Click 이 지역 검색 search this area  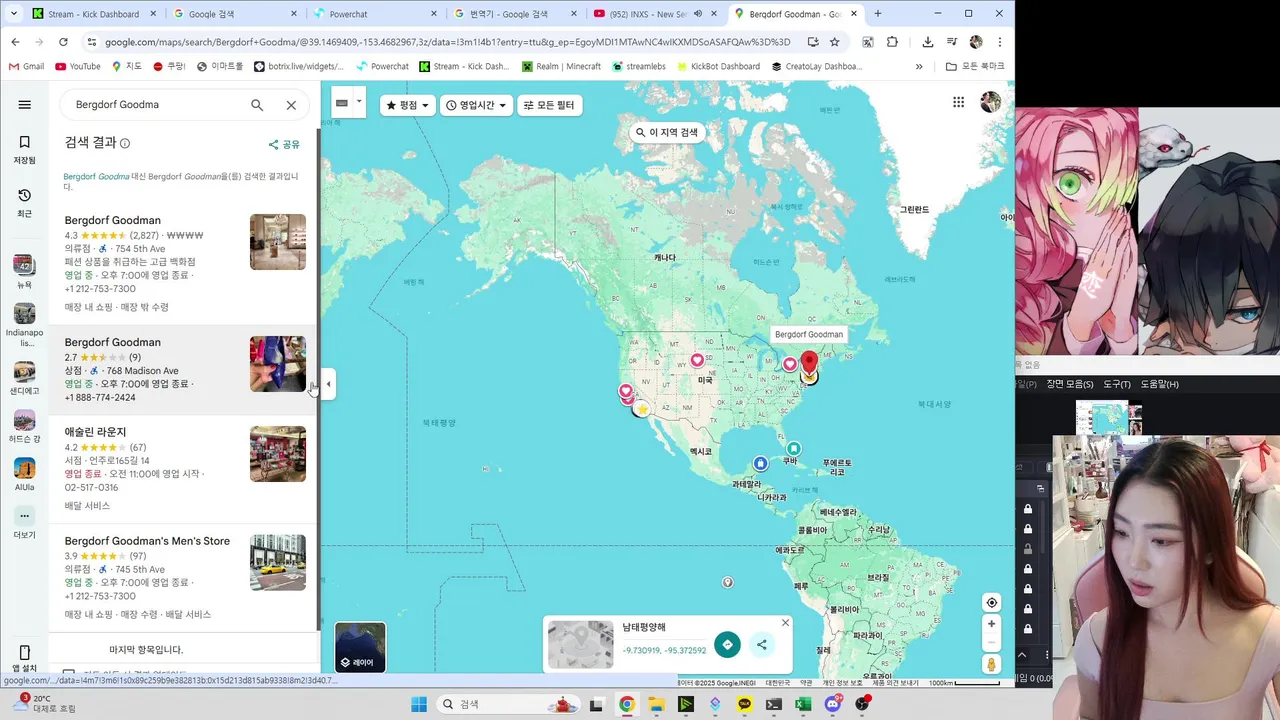tap(667, 132)
